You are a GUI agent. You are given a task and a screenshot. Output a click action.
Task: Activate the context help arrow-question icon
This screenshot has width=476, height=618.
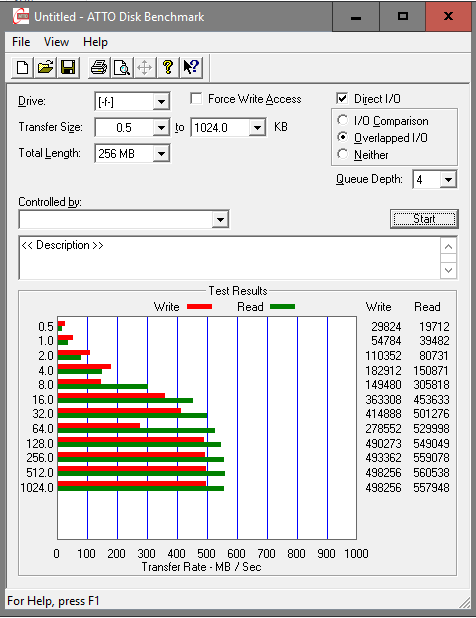tap(191, 67)
